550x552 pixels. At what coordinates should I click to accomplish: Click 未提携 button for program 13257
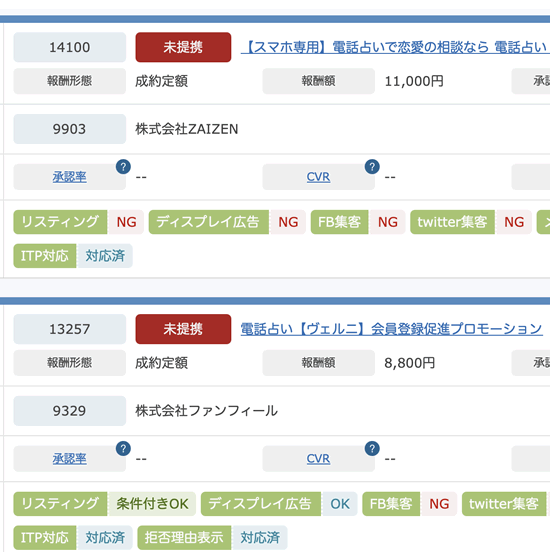pyautogui.click(x=183, y=329)
